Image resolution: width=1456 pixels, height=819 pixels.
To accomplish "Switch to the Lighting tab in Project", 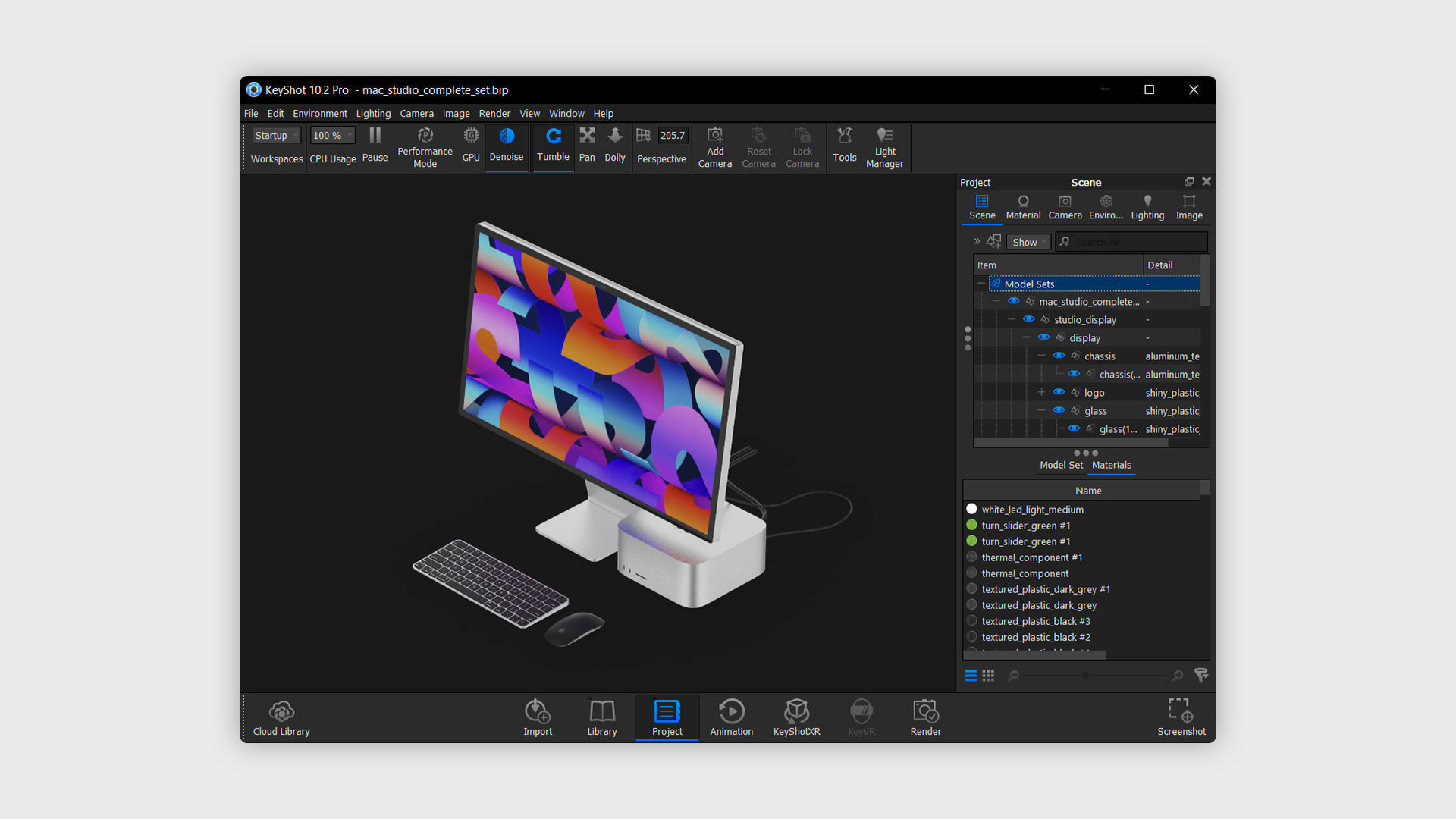I will click(1147, 208).
